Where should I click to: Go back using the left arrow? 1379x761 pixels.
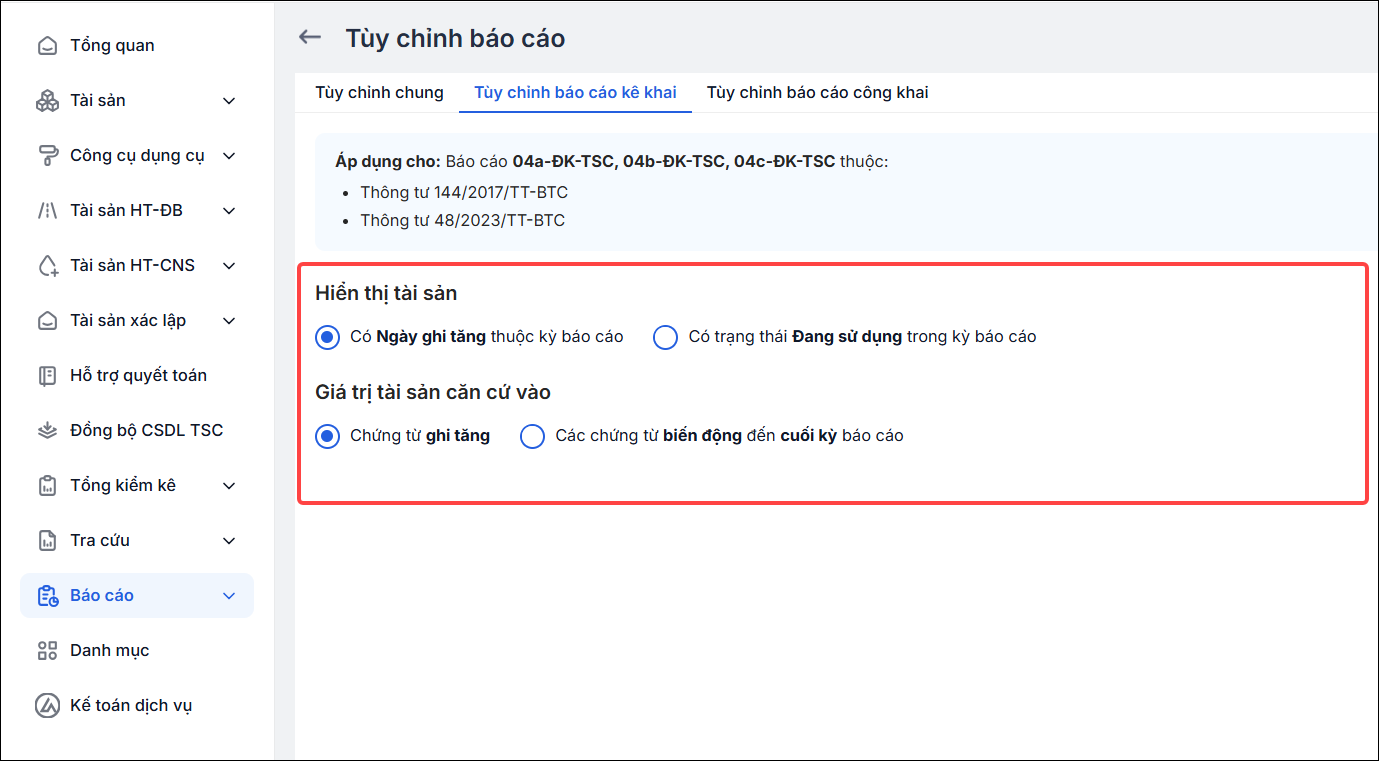click(x=310, y=37)
